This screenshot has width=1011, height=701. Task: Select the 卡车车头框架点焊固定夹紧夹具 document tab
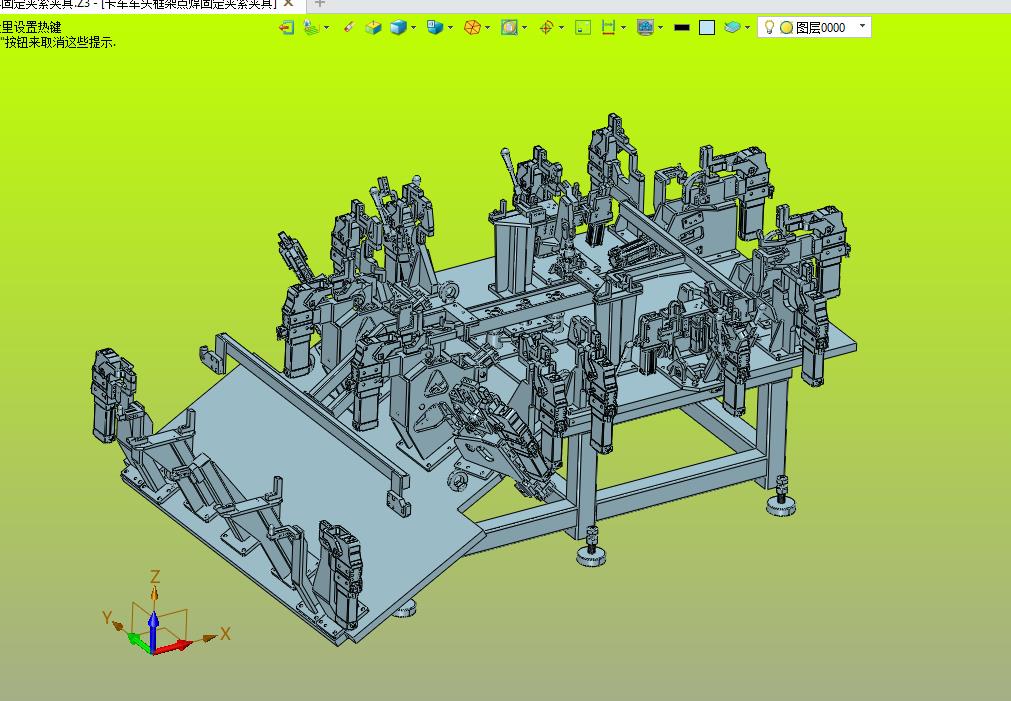click(140, 4)
